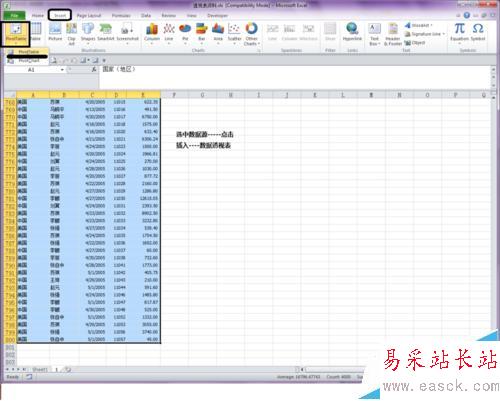Click the Ready status bar text
Image resolution: width=500 pixels, height=401 pixels.
pyautogui.click(x=12, y=377)
